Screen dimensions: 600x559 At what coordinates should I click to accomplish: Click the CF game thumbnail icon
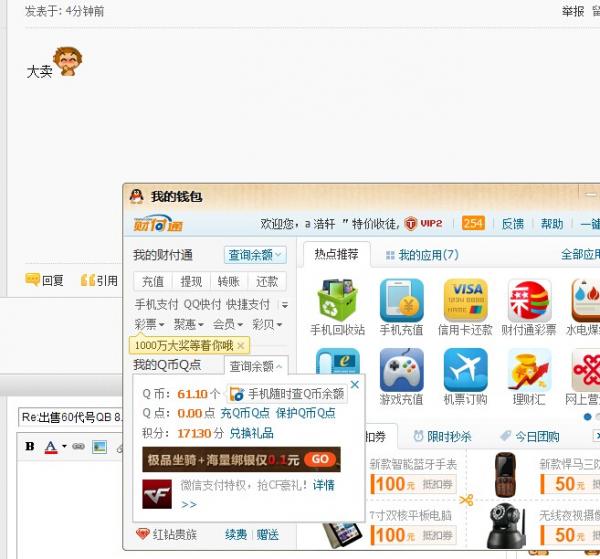click(157, 494)
